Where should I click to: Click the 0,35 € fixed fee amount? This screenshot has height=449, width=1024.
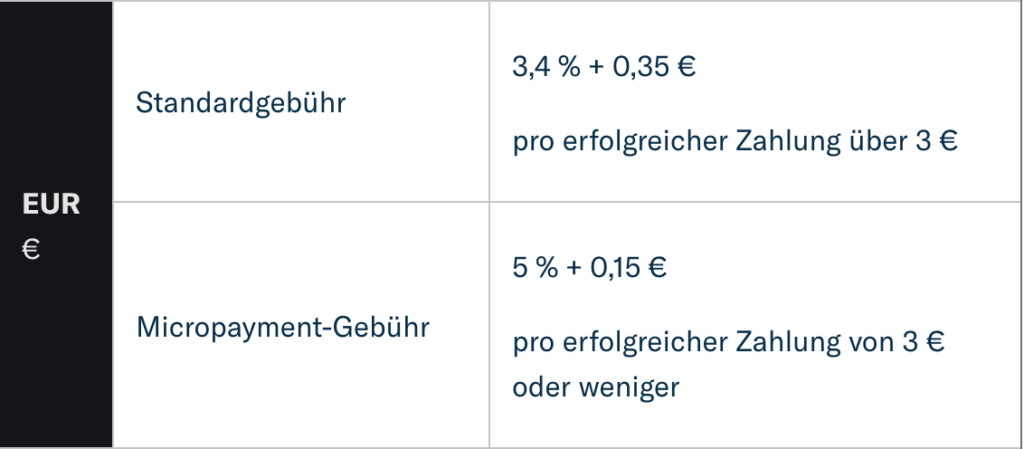(654, 67)
